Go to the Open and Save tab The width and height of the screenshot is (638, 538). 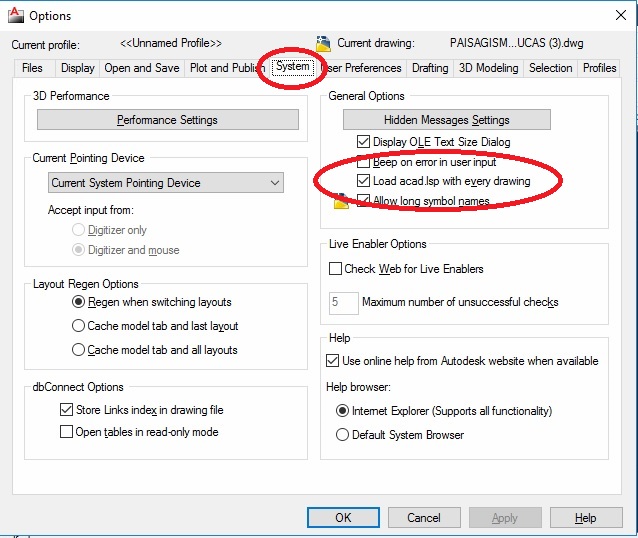click(142, 68)
